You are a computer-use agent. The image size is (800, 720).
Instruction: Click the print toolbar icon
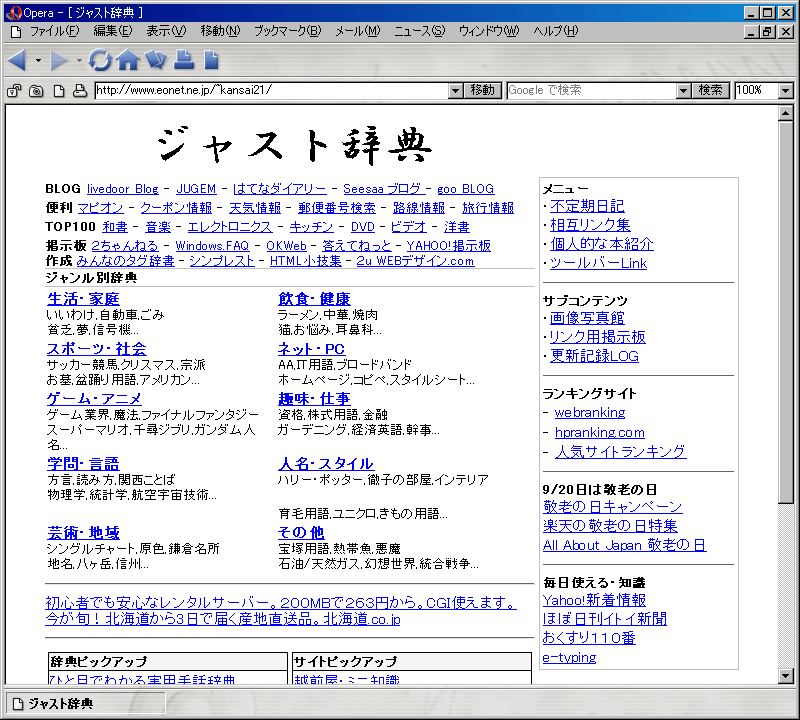pyautogui.click(x=184, y=60)
